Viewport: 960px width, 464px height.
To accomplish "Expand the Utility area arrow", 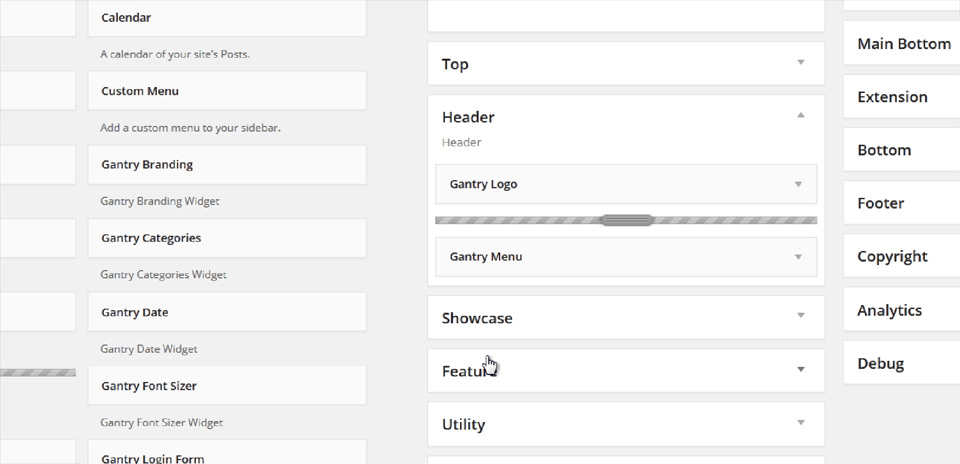I will [800, 422].
